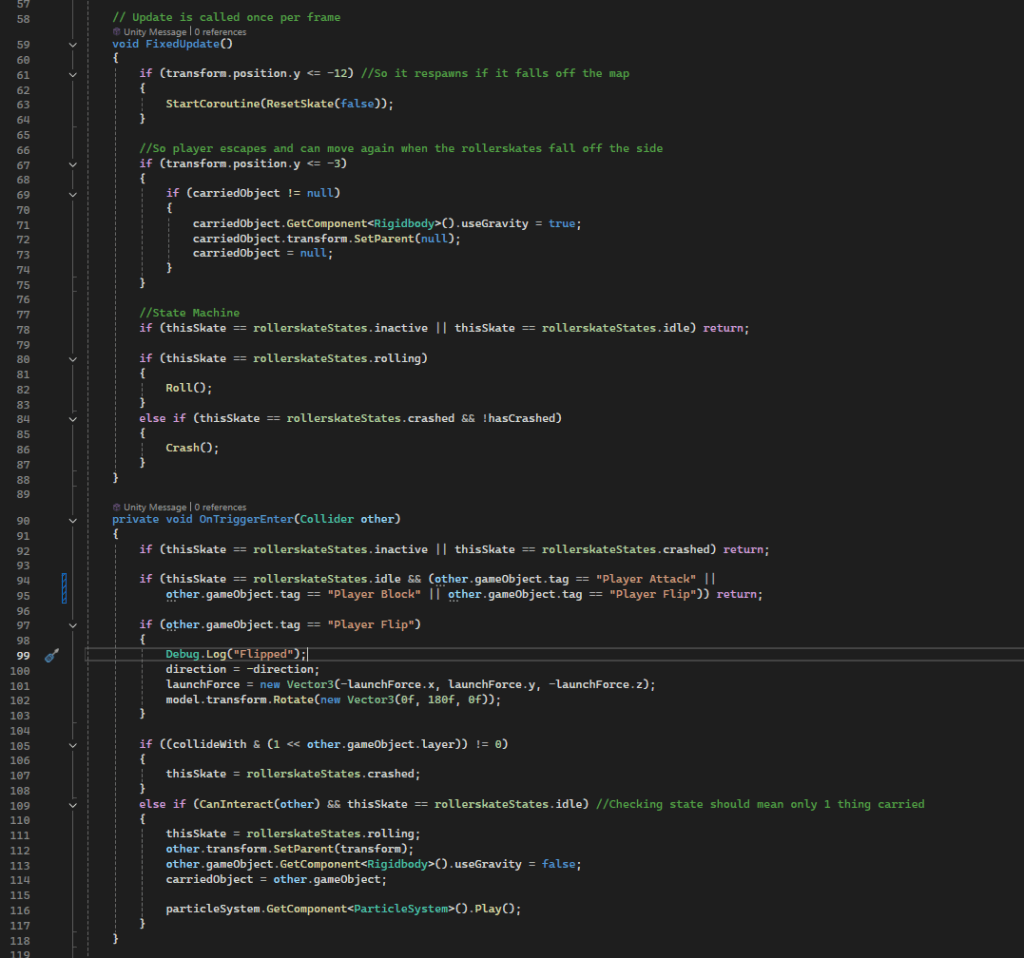
Task: Click the Unity Message icon above FixedUpdate
Action: [117, 32]
